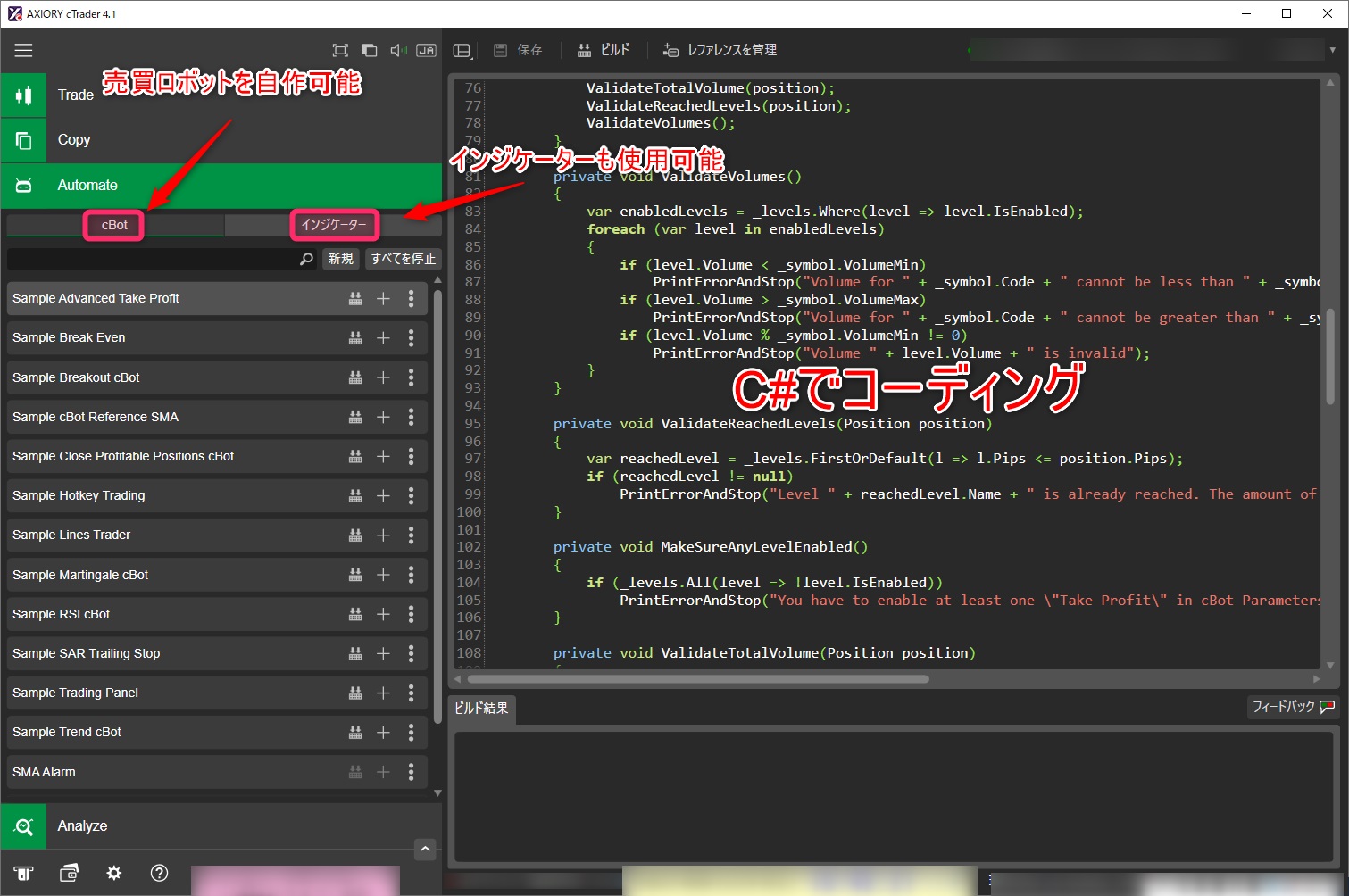
Task: Click the ビルド build button
Action: (x=604, y=50)
